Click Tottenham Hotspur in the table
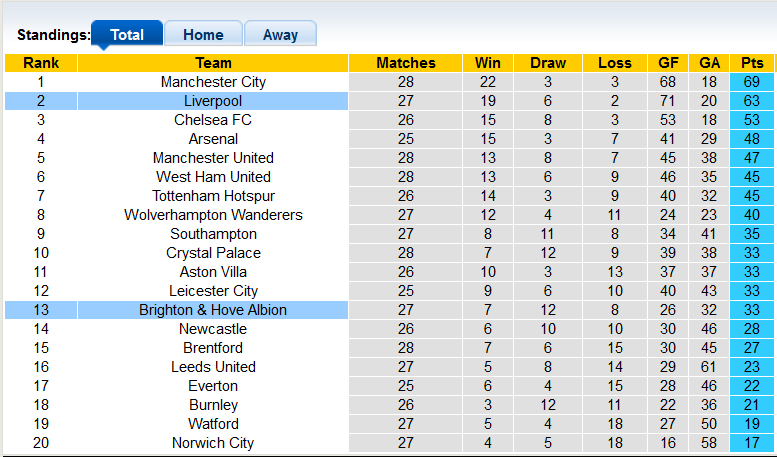This screenshot has width=777, height=457. click(213, 196)
